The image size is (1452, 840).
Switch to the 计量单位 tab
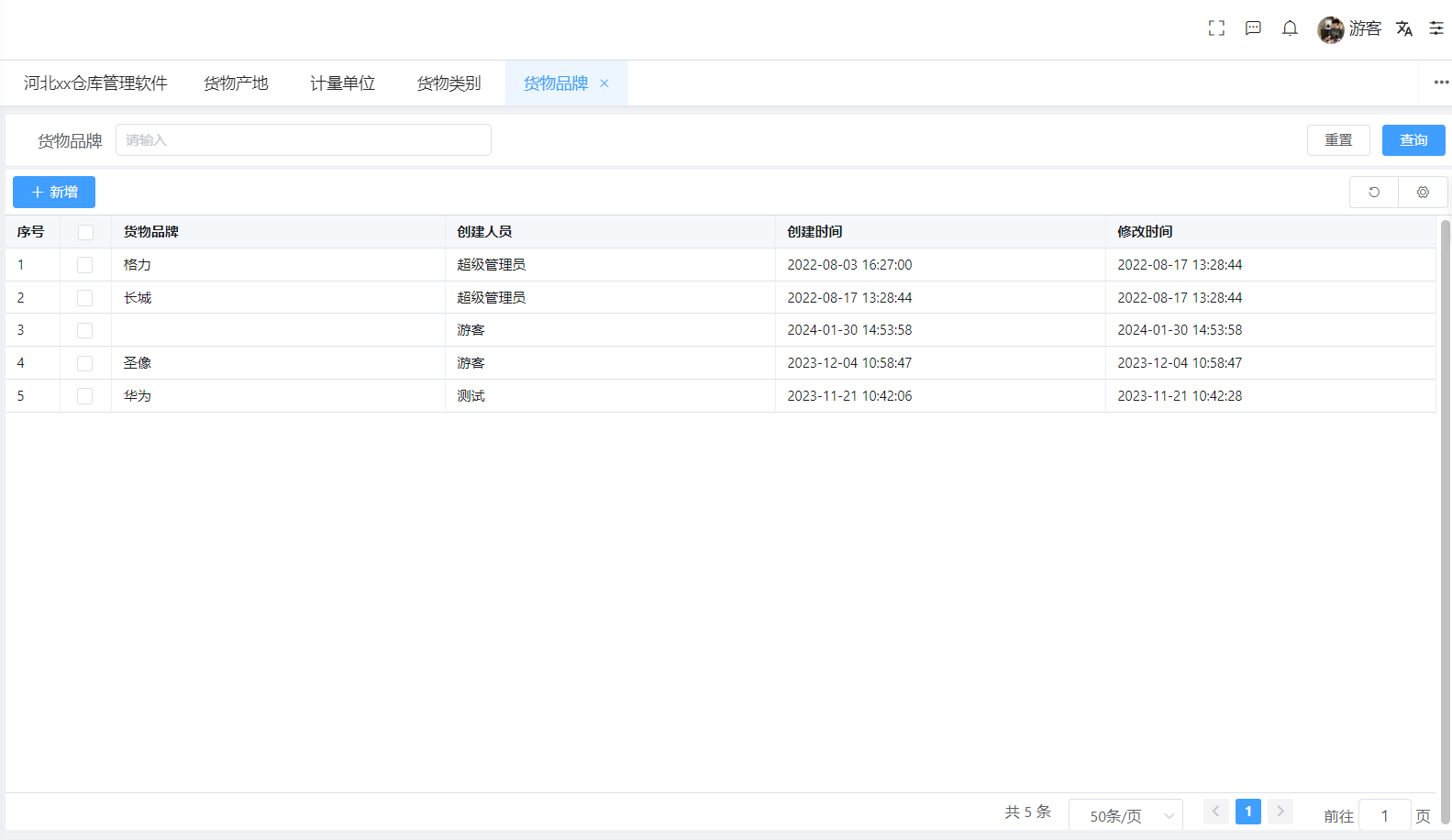[x=342, y=83]
